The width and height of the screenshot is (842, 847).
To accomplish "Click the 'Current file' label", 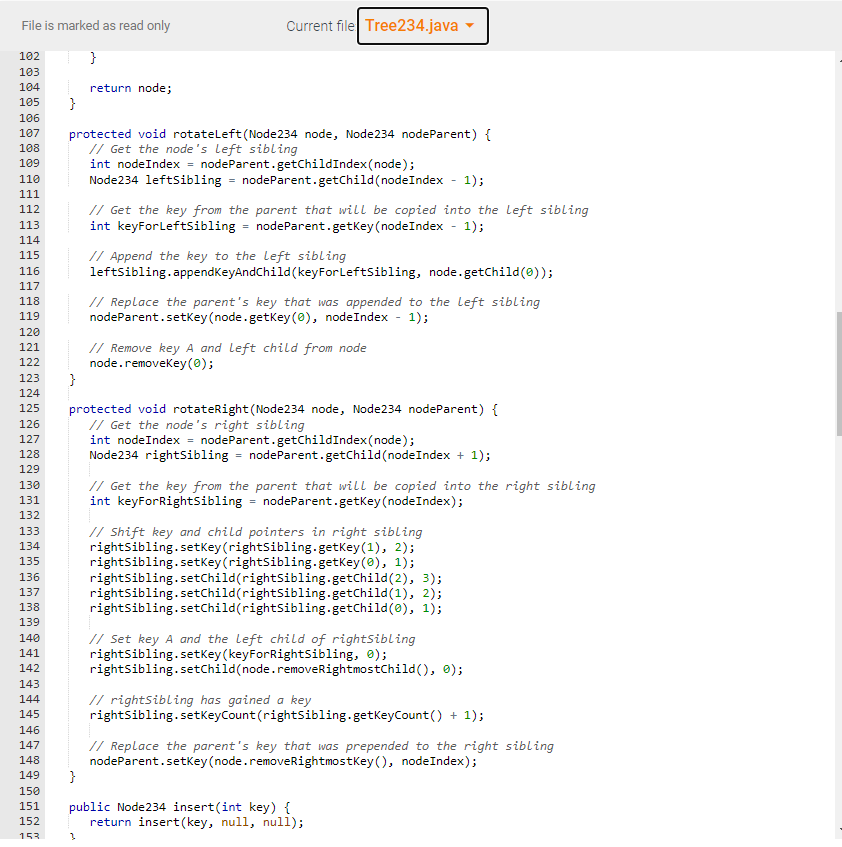I will (320, 26).
